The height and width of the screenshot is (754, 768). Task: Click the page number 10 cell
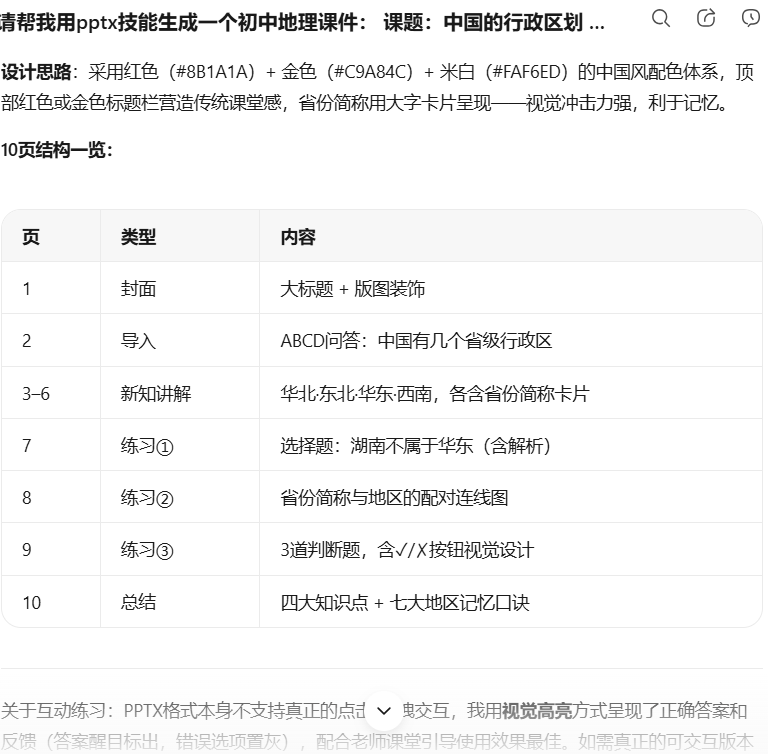coord(51,602)
